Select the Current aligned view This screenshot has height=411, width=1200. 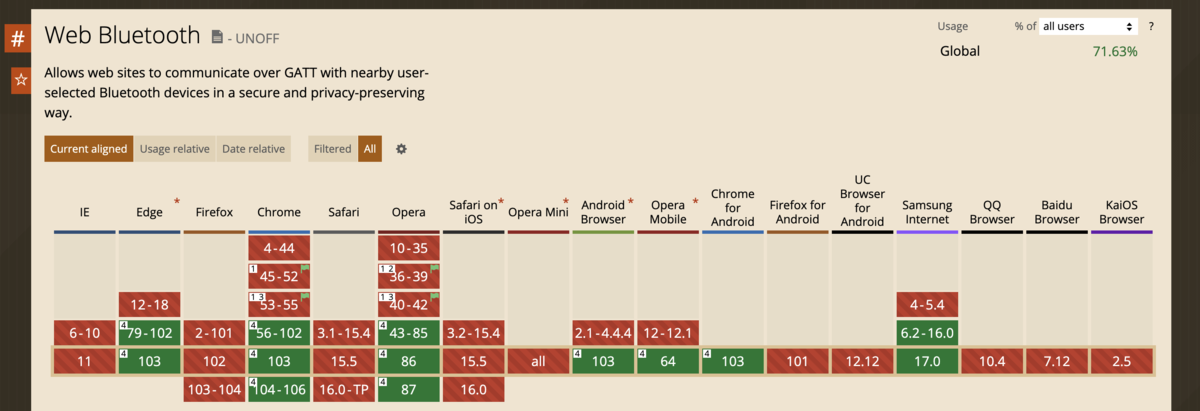click(x=89, y=149)
